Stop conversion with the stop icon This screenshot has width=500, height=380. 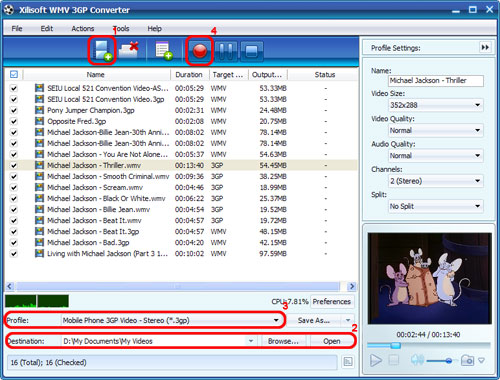251,51
